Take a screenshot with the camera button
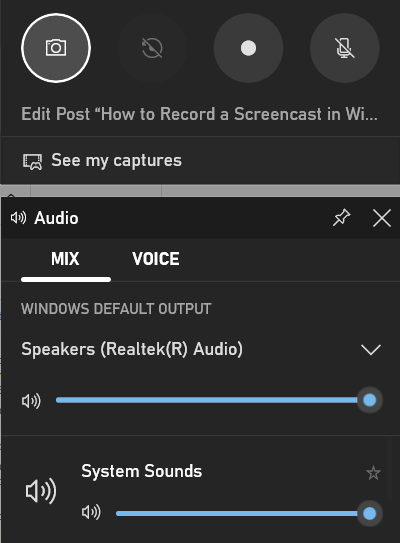The width and height of the screenshot is (400, 543). 56,48
